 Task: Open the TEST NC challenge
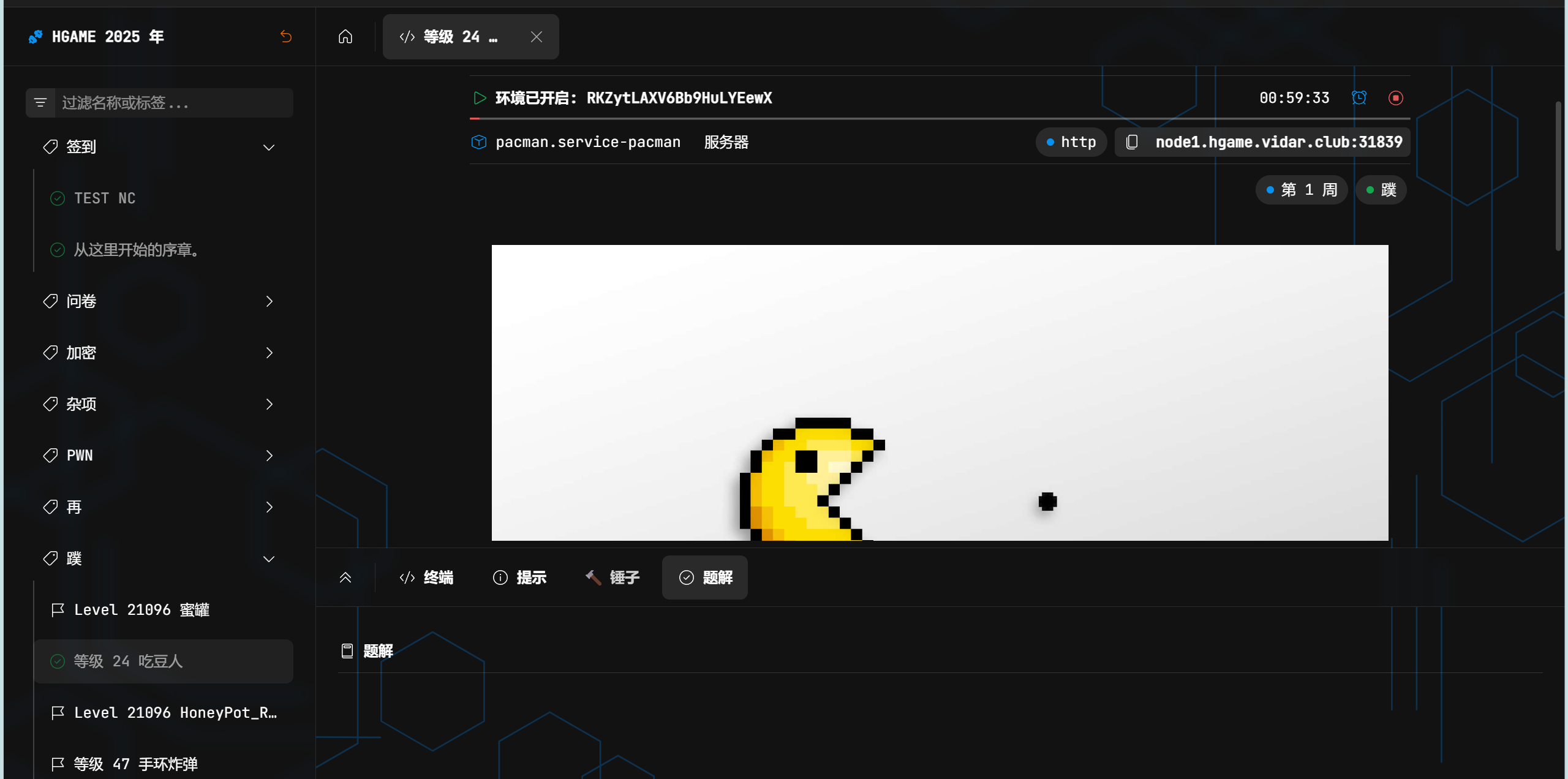tap(105, 198)
